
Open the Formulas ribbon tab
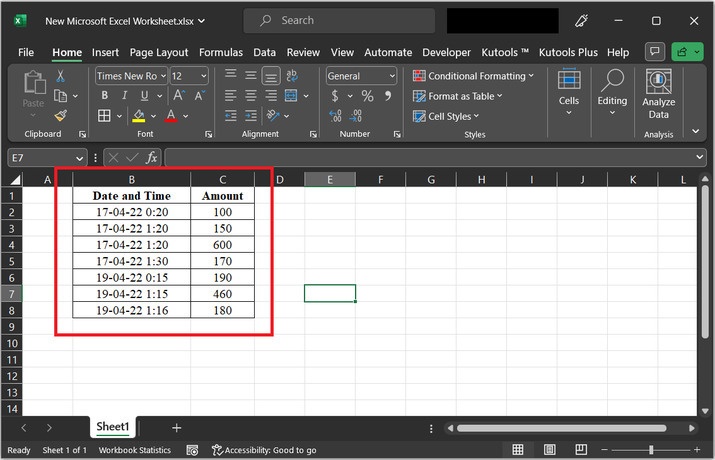pos(220,52)
